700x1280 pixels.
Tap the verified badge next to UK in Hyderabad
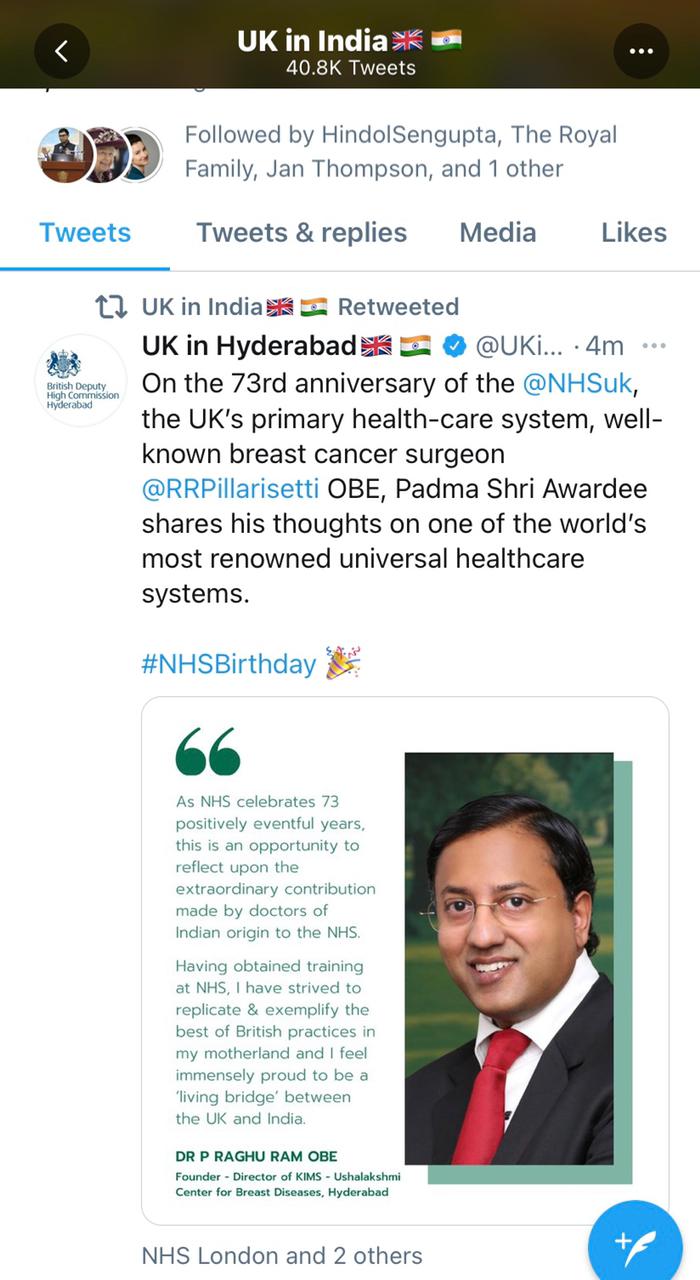pos(454,346)
